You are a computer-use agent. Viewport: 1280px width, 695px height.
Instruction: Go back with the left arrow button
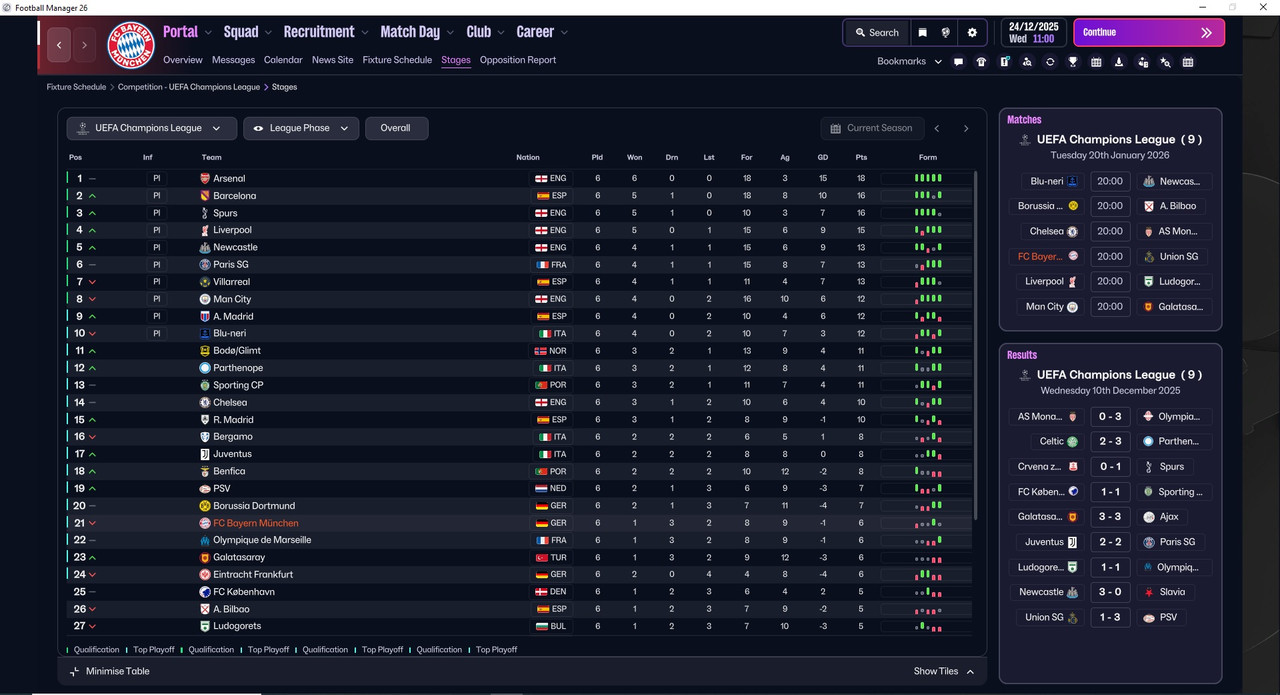pos(59,45)
